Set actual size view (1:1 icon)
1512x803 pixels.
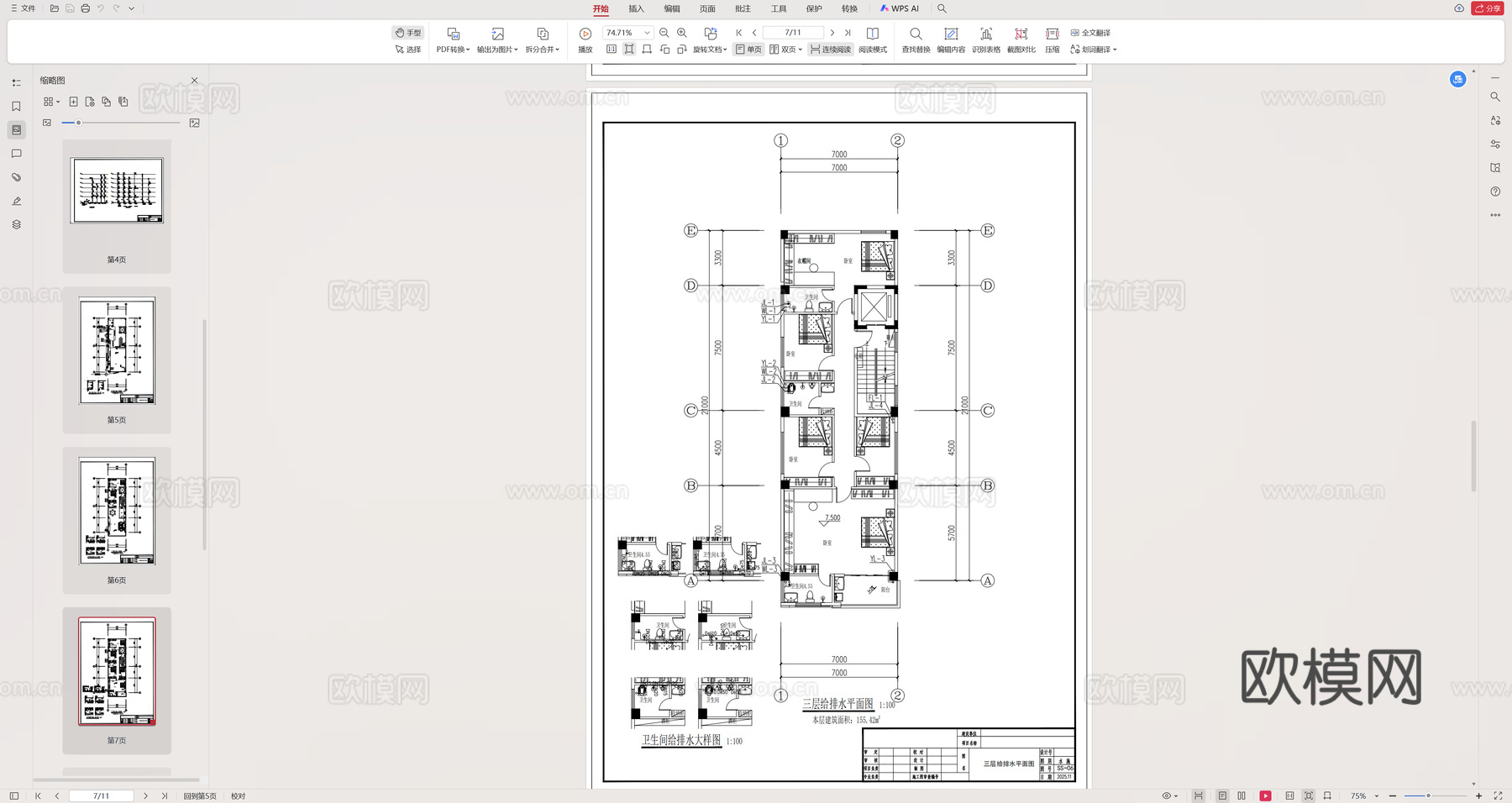pyautogui.click(x=612, y=50)
